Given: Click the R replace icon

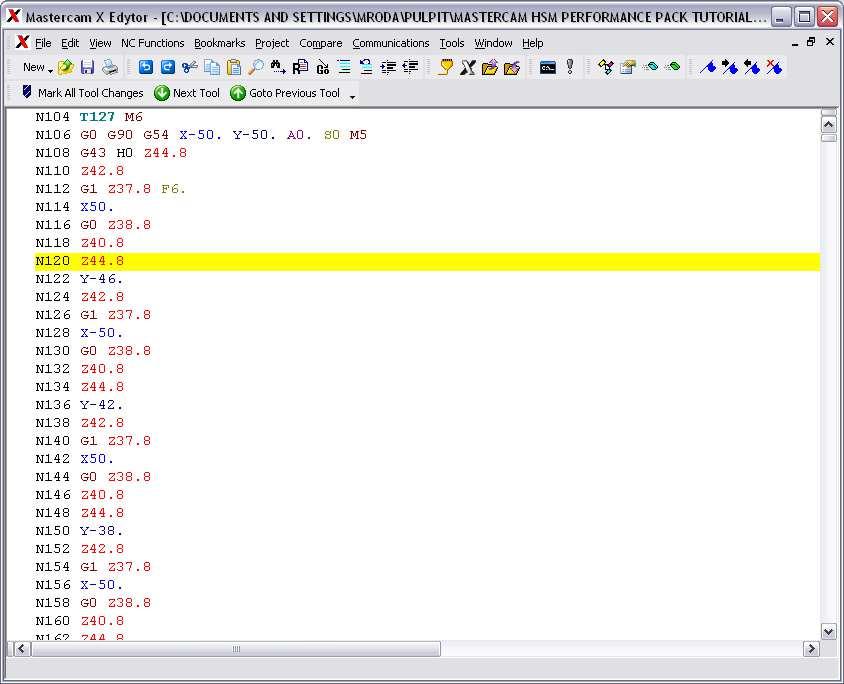Looking at the screenshot, I should click(300, 67).
